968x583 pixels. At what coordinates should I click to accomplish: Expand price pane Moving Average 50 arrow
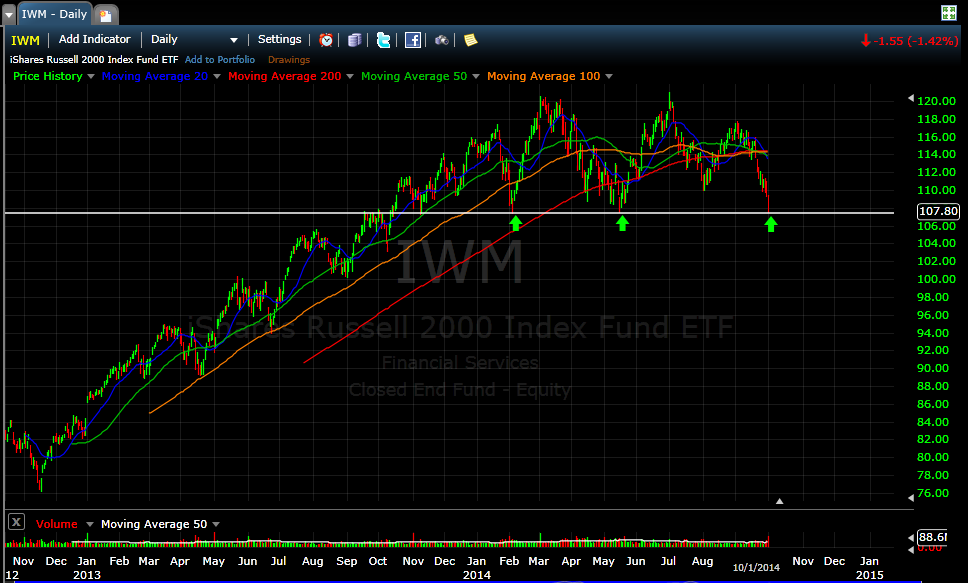click(x=476, y=76)
